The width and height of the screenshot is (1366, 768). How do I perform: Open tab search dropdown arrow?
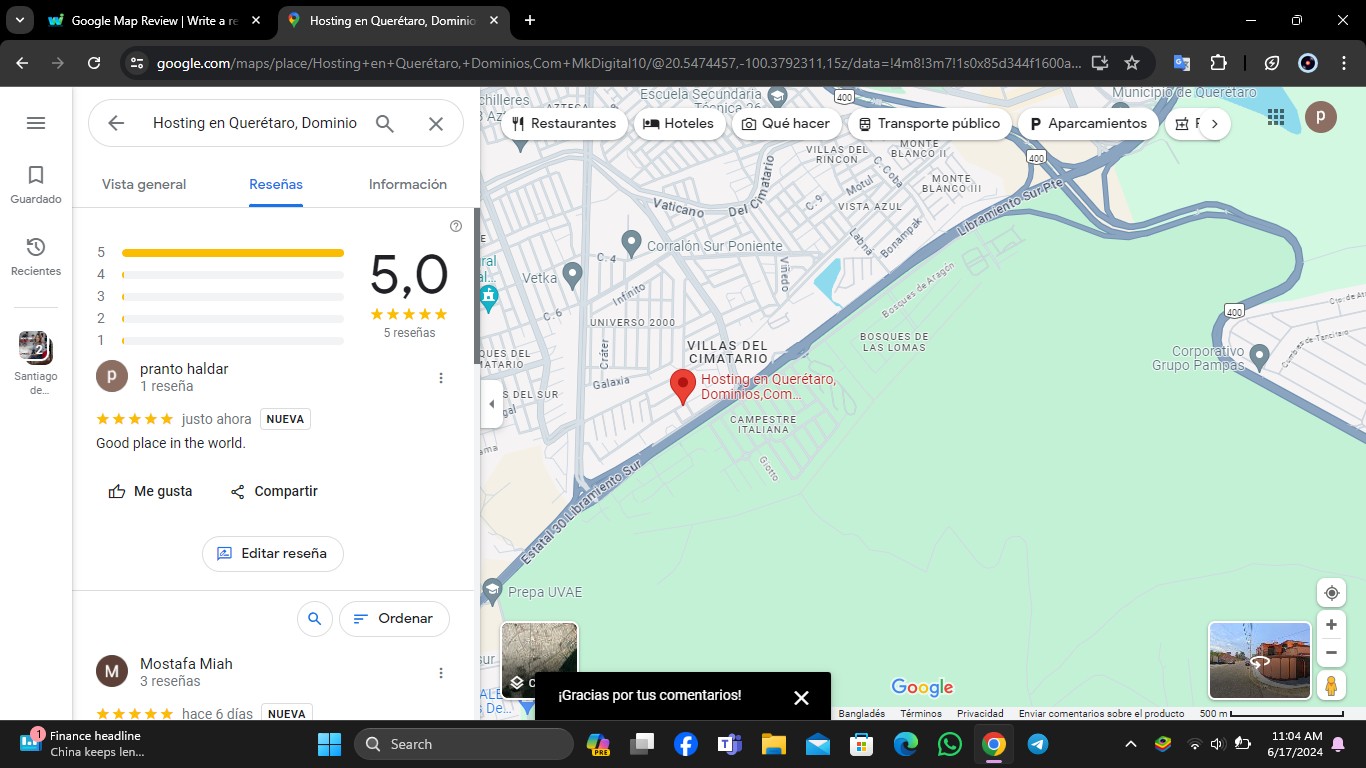19,20
